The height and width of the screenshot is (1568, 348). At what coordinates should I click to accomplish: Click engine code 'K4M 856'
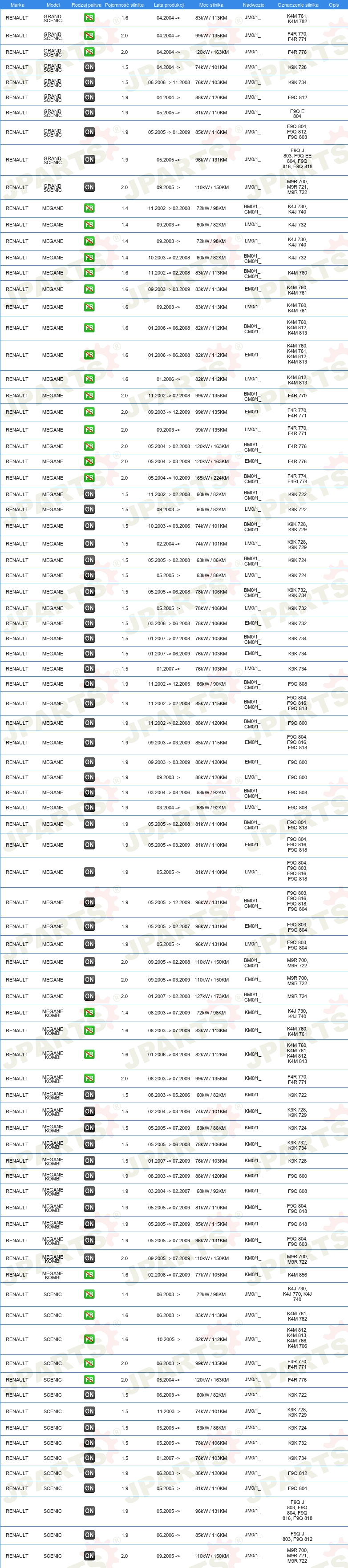[298, 1275]
